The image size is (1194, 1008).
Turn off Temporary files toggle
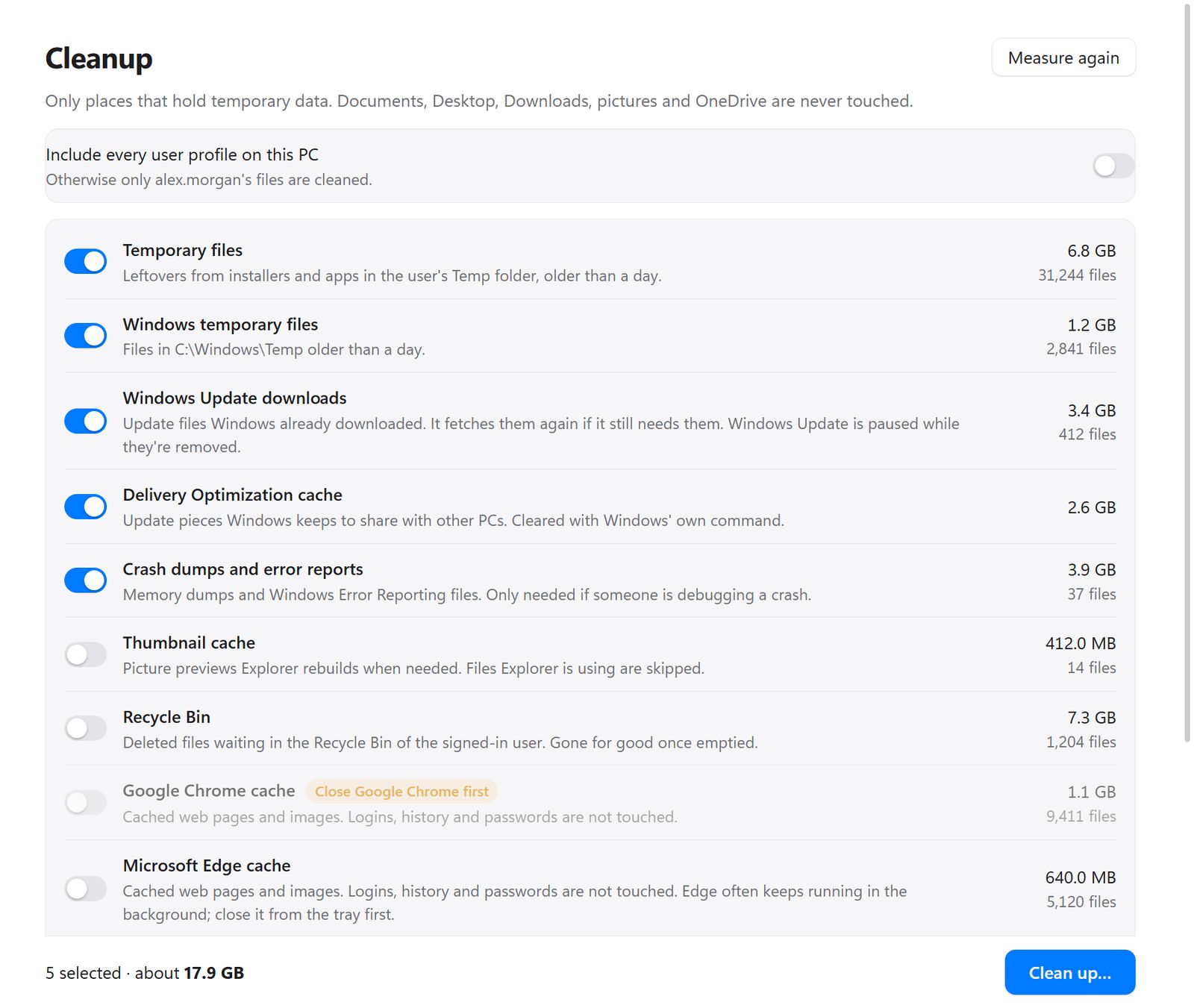pos(86,262)
